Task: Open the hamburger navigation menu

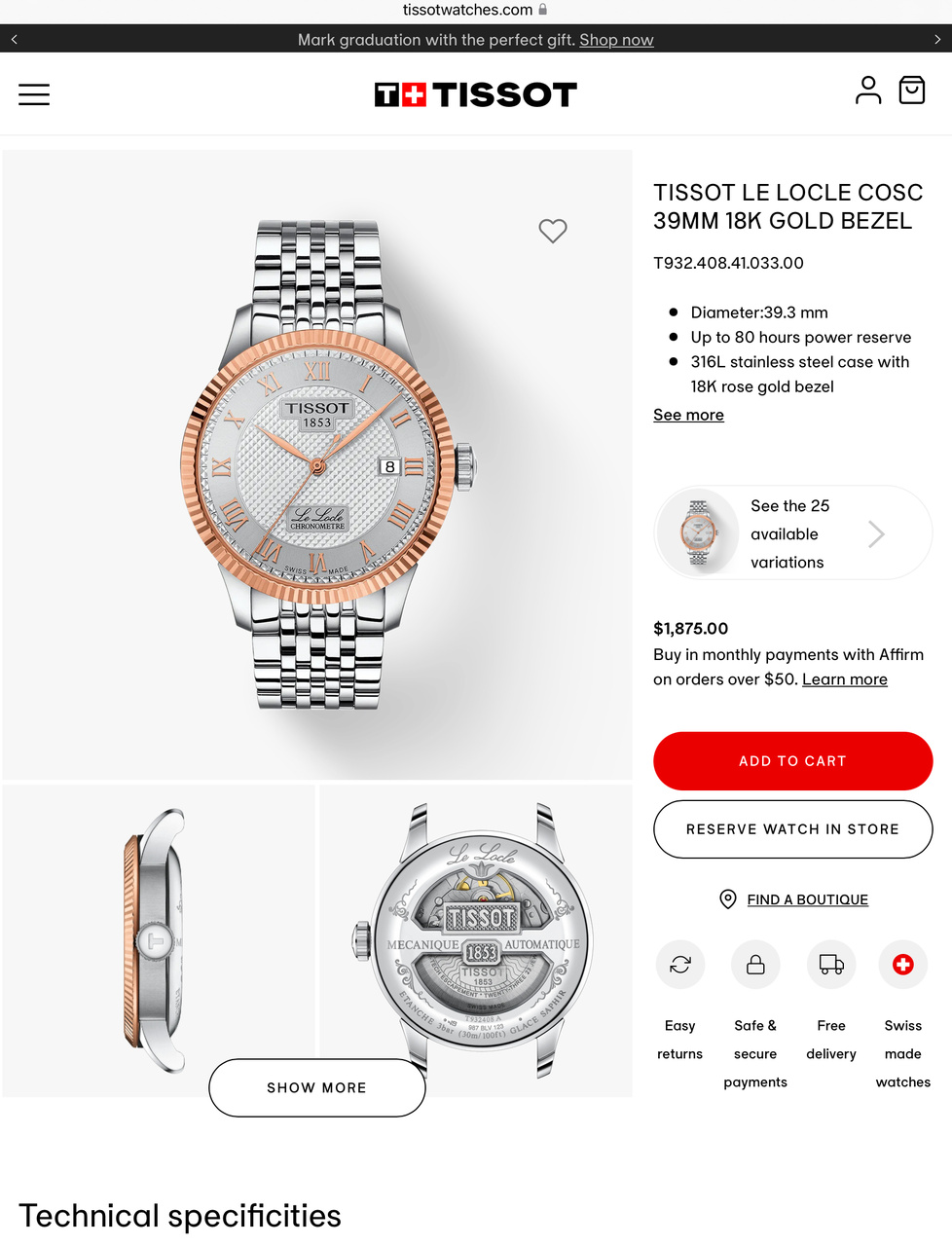Action: [34, 94]
